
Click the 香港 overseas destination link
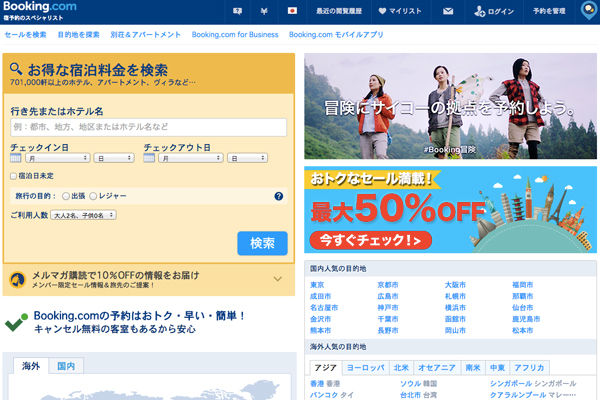click(317, 384)
